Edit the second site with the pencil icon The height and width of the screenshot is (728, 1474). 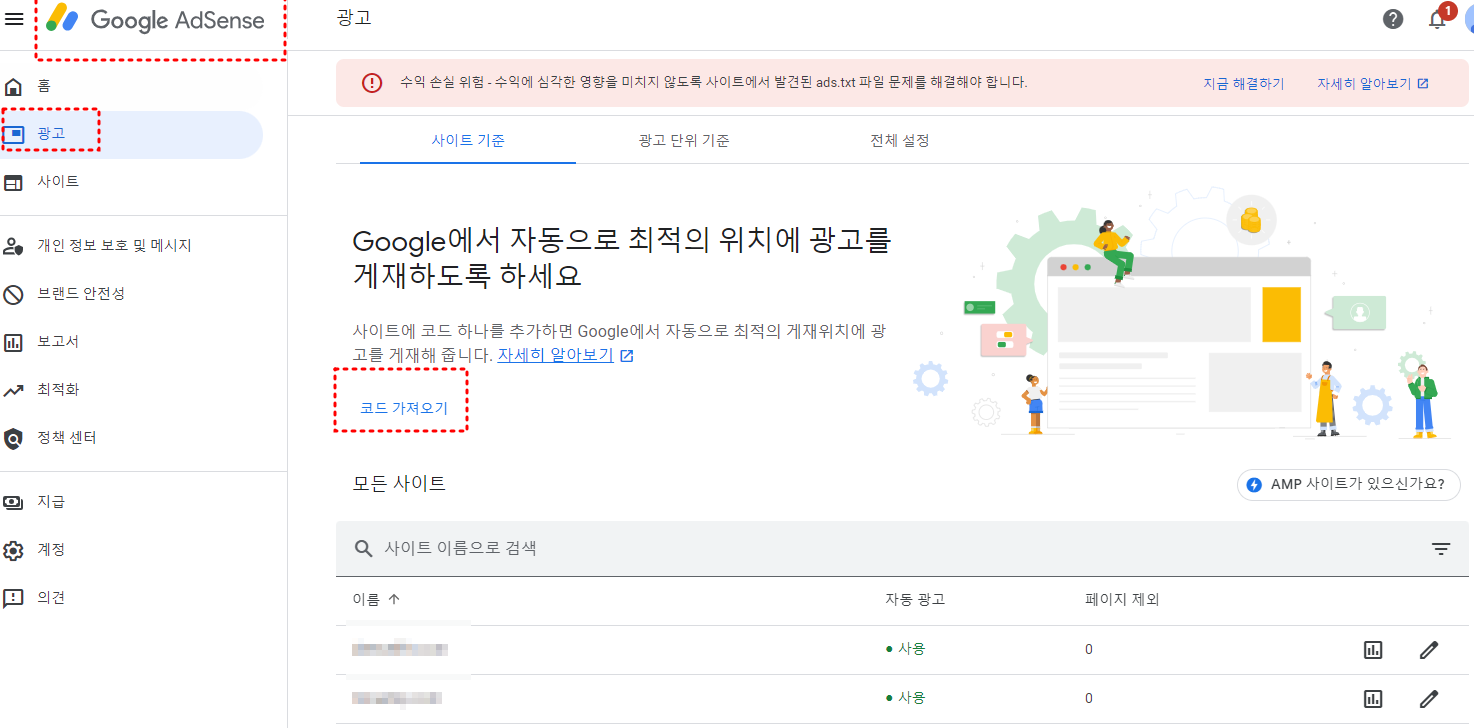(1429, 698)
